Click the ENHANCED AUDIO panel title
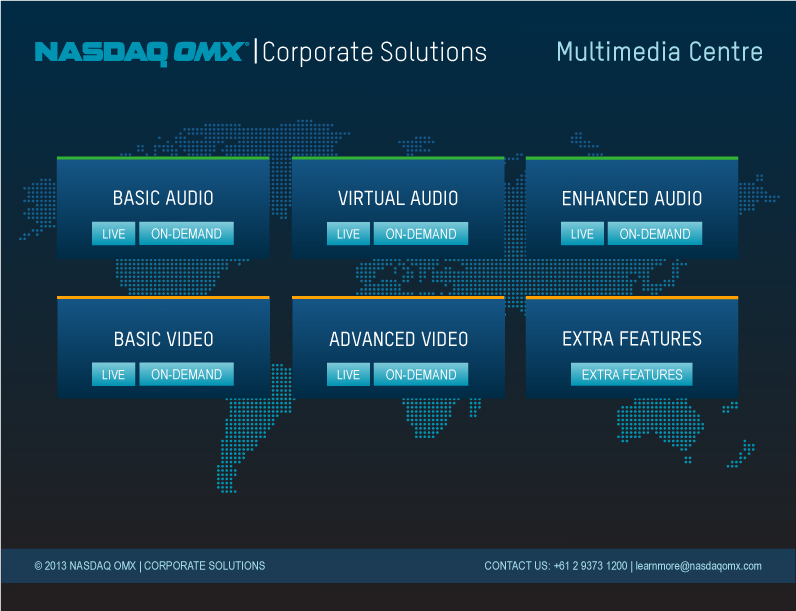The height and width of the screenshot is (611, 796). pyautogui.click(x=632, y=198)
